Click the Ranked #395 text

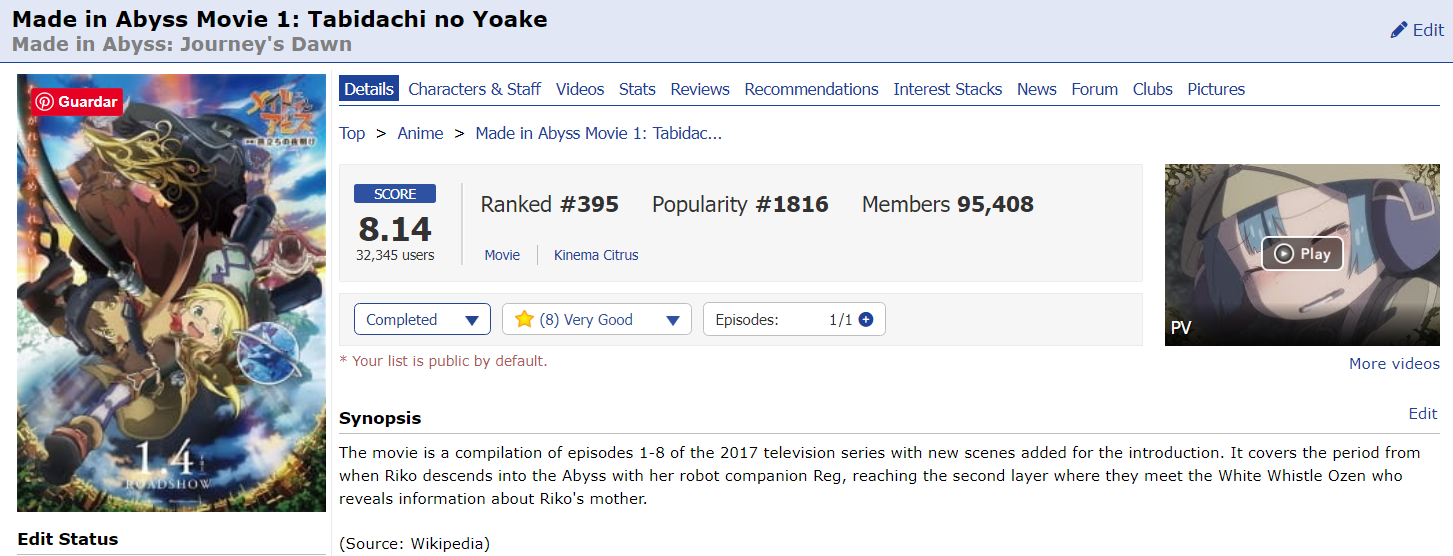(549, 205)
